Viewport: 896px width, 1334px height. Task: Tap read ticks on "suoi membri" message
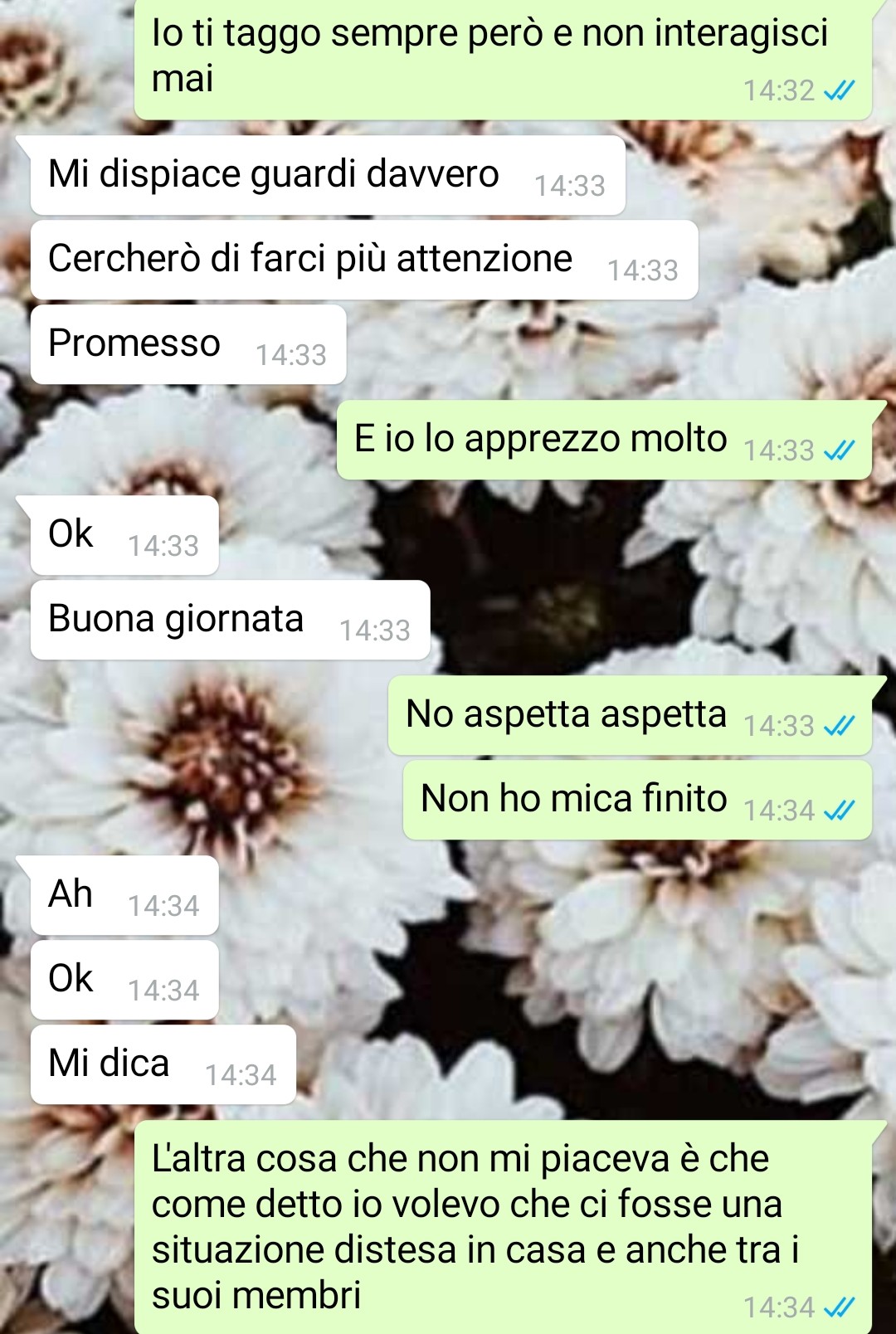(839, 1308)
